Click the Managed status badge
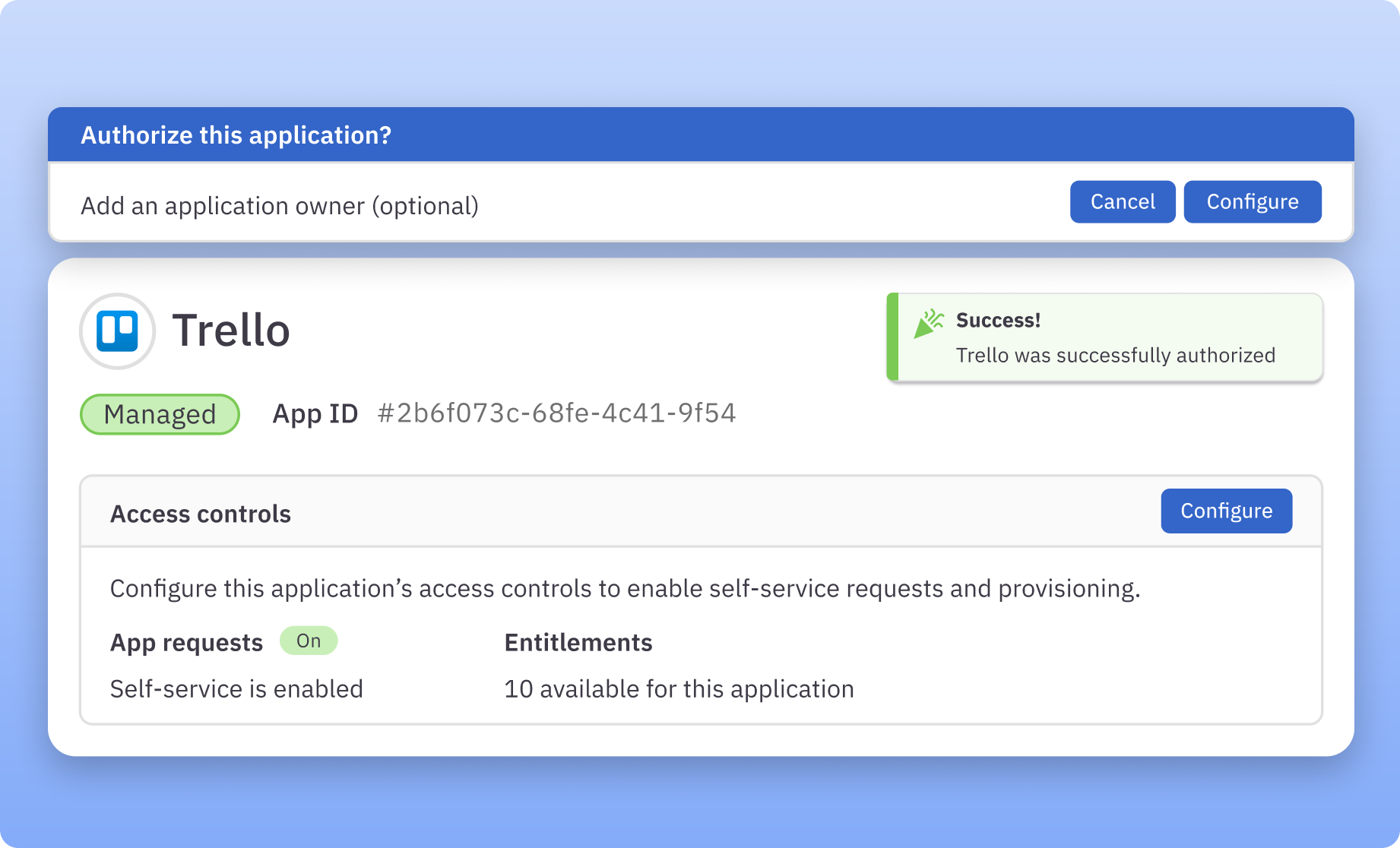 [159, 414]
